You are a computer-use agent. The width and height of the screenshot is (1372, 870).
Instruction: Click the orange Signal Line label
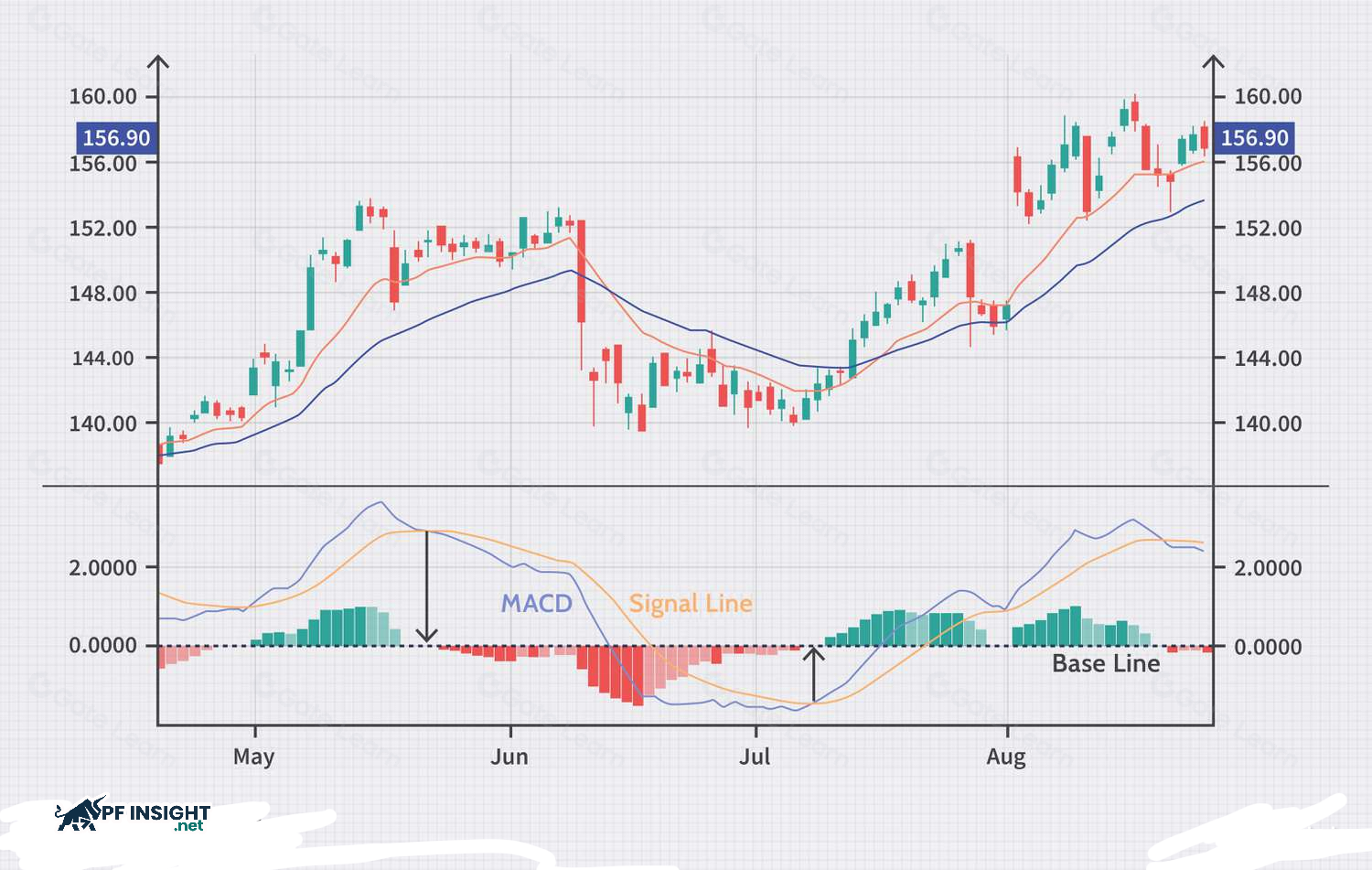pos(691,604)
